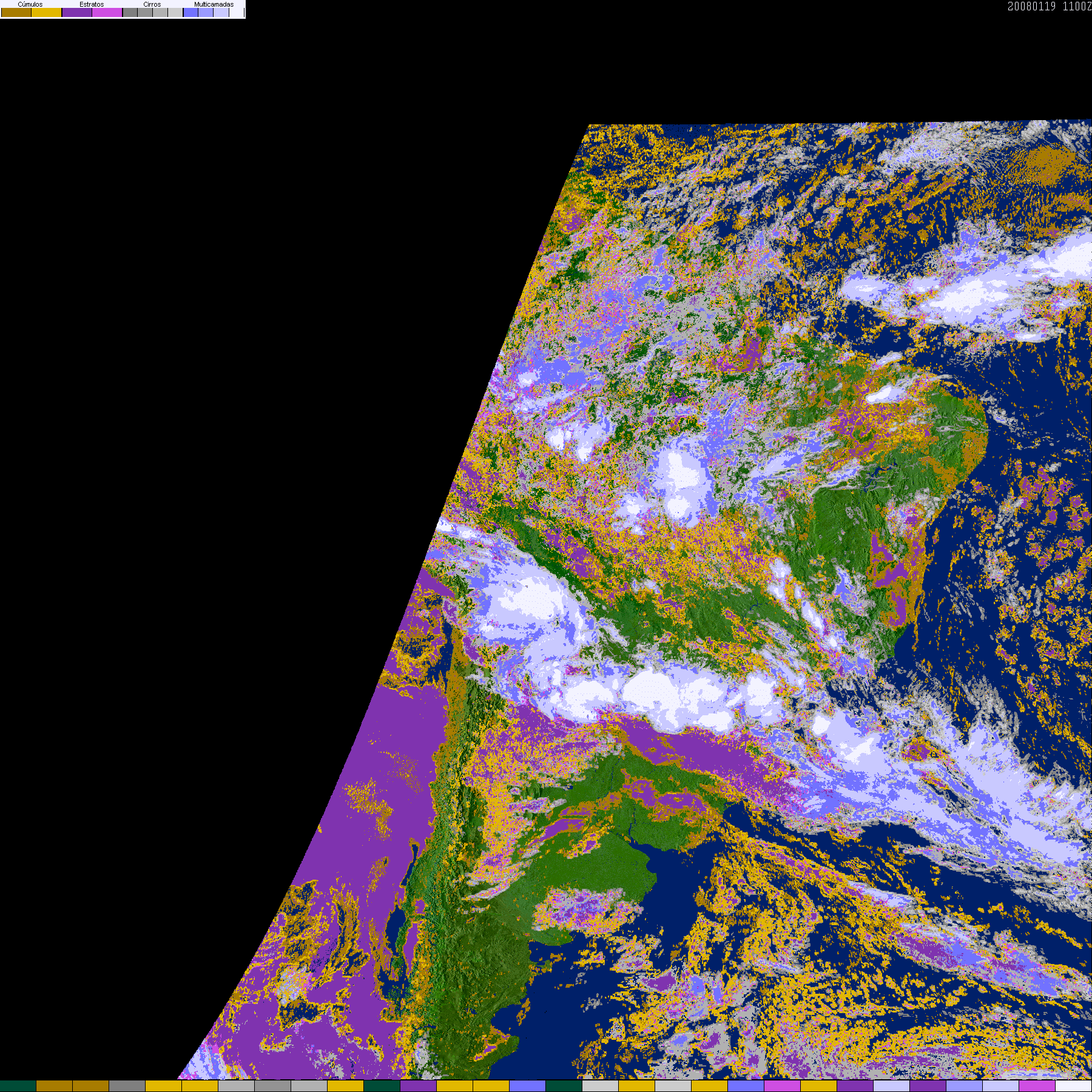The image size is (1092, 1092).
Task: Select the second-darkest gray Cirros swatch
Action: pyautogui.click(x=145, y=13)
